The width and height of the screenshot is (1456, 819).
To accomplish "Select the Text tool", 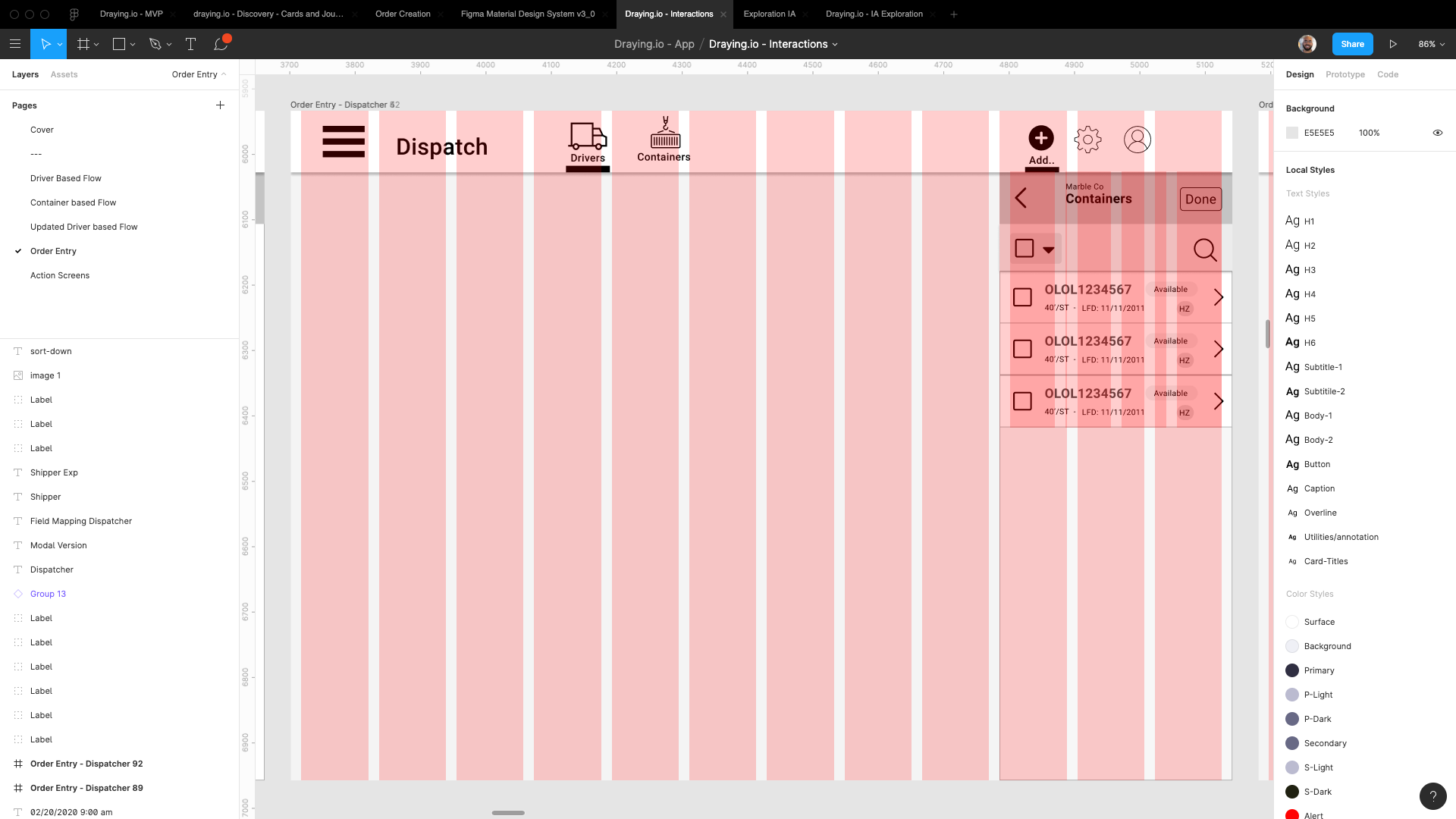I will pyautogui.click(x=190, y=44).
